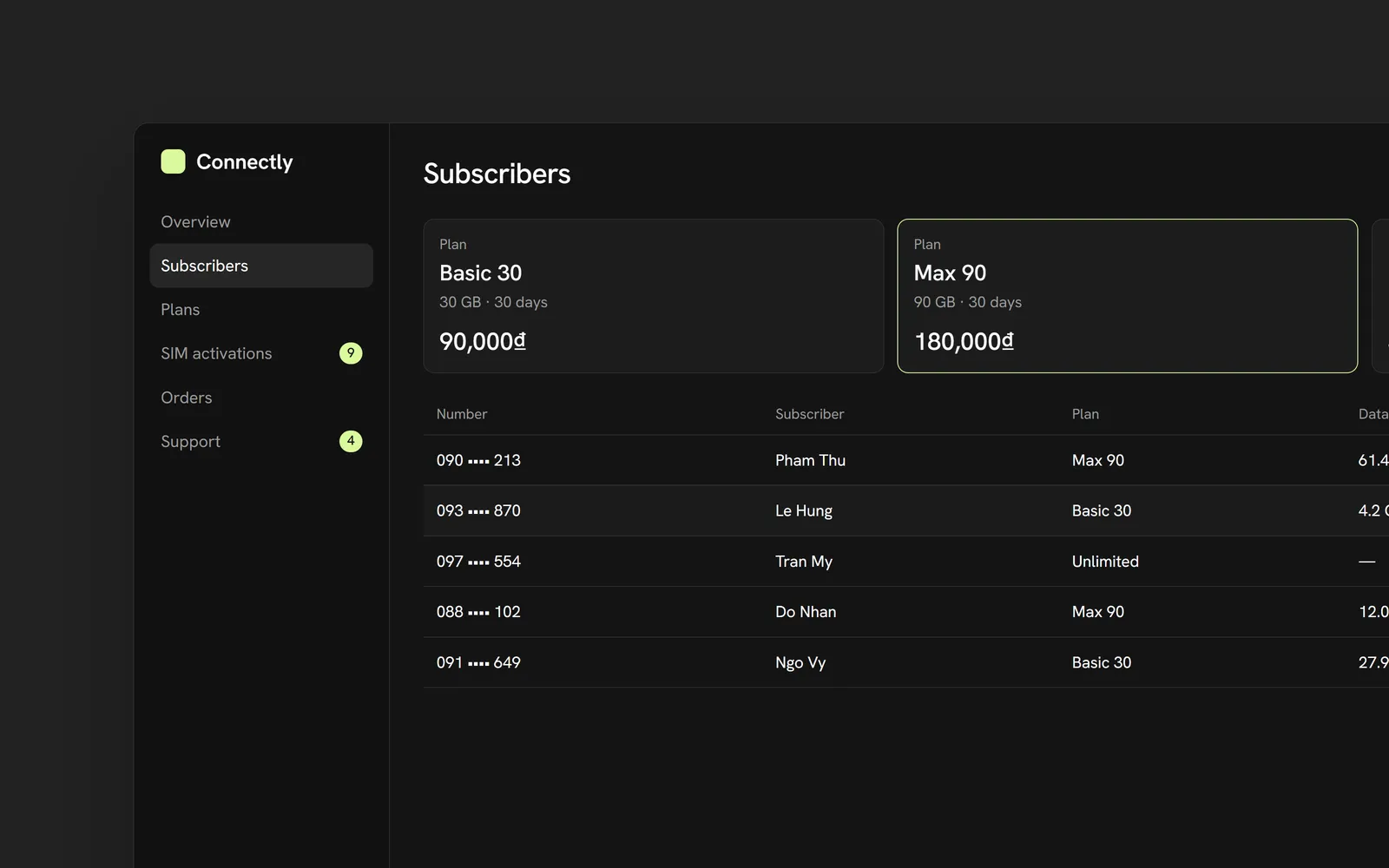Open subscriber row for Le Hung
Screen dimensions: 1389x868
pyautogui.click(x=906, y=510)
